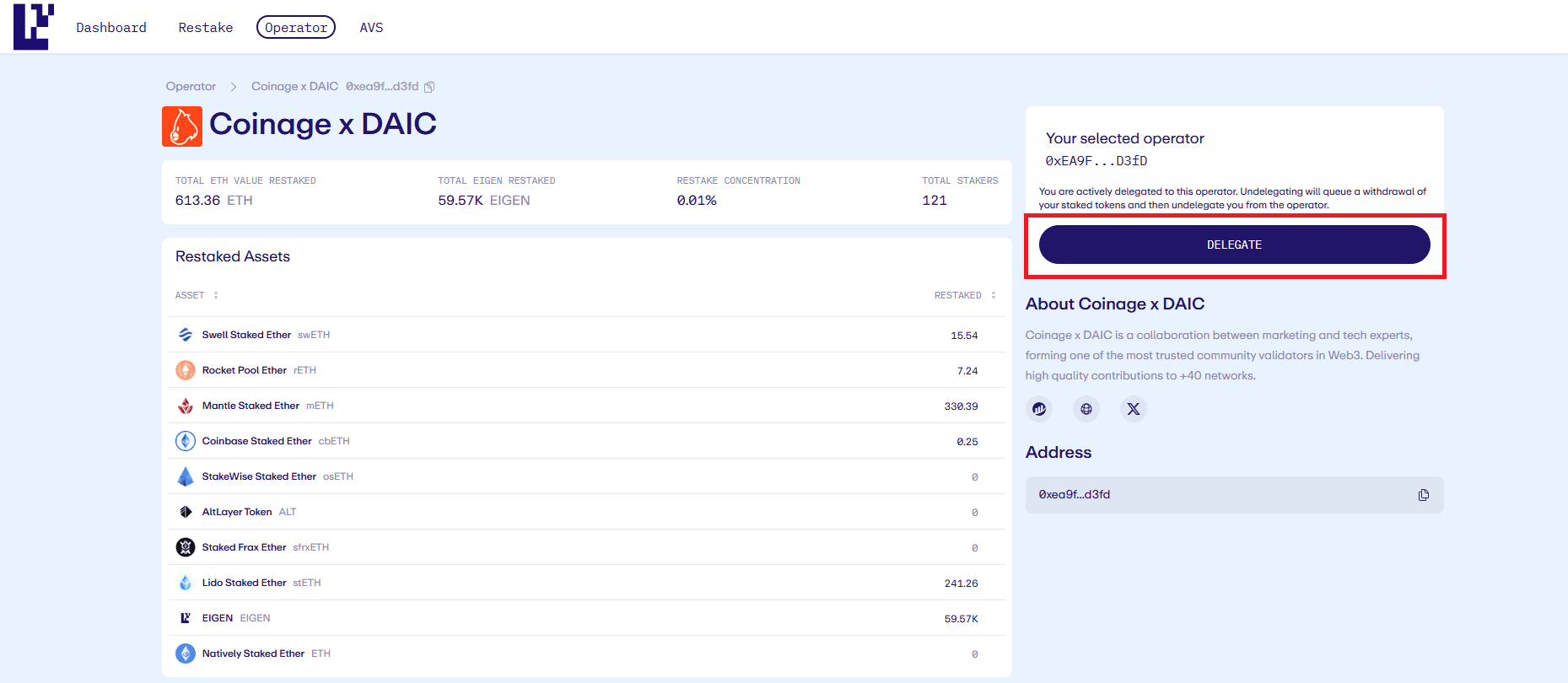Click Operator breadcrumb link

[x=191, y=87]
